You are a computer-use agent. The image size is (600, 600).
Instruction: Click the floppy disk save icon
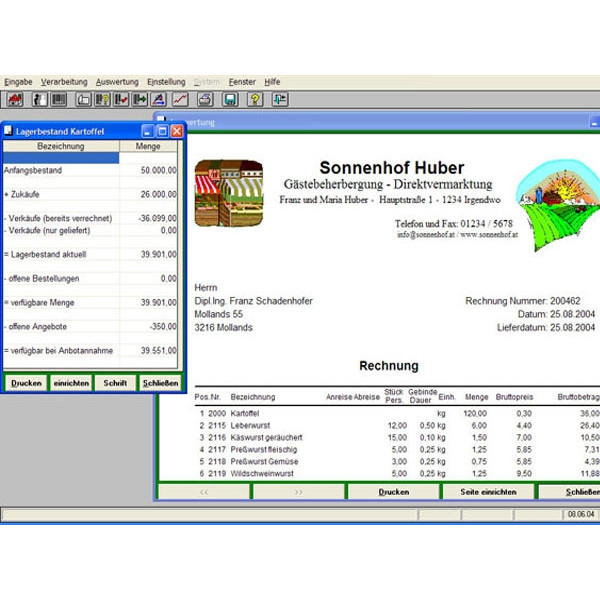pos(230,100)
